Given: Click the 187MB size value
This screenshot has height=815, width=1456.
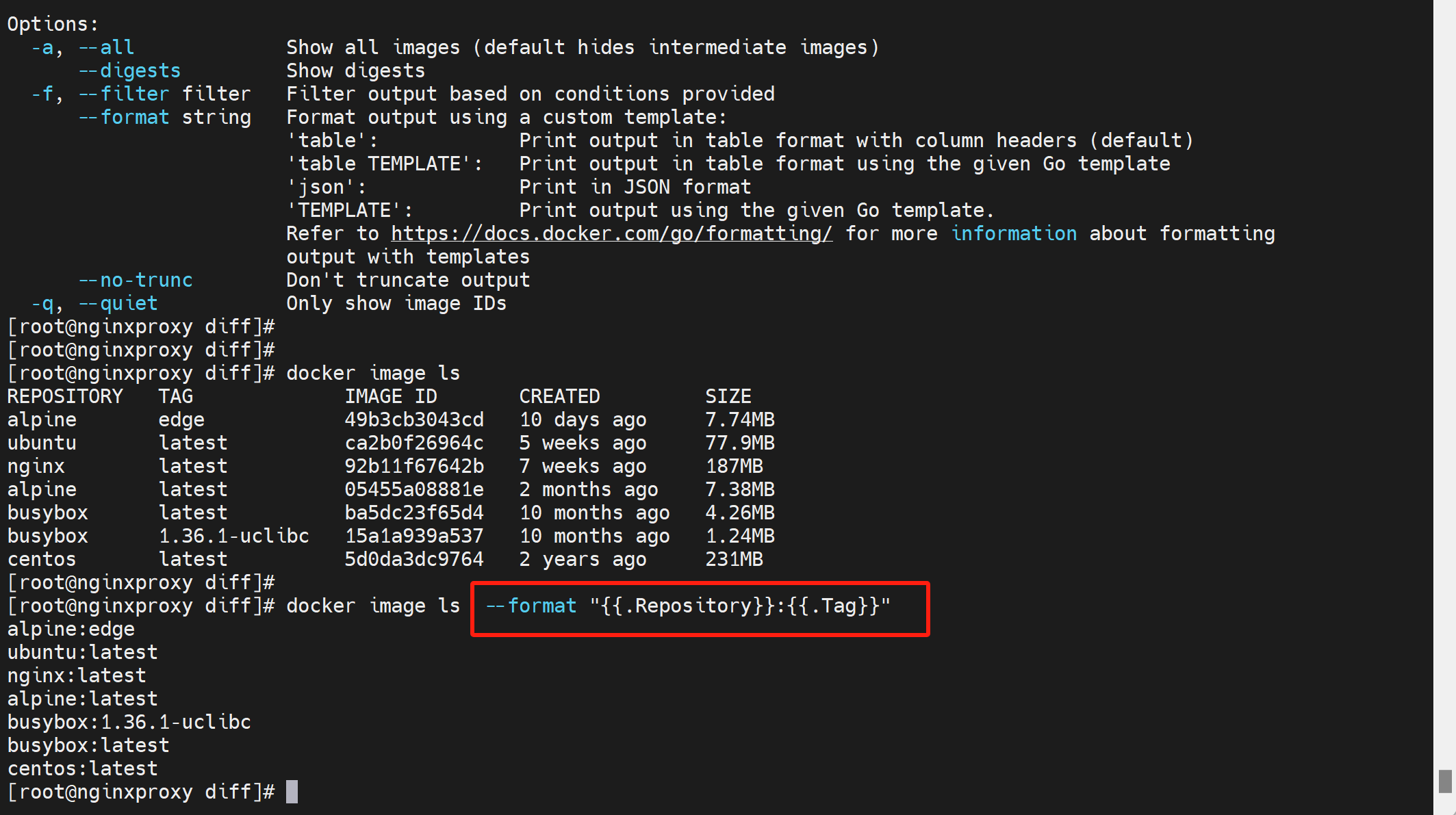Looking at the screenshot, I should coord(734,466).
